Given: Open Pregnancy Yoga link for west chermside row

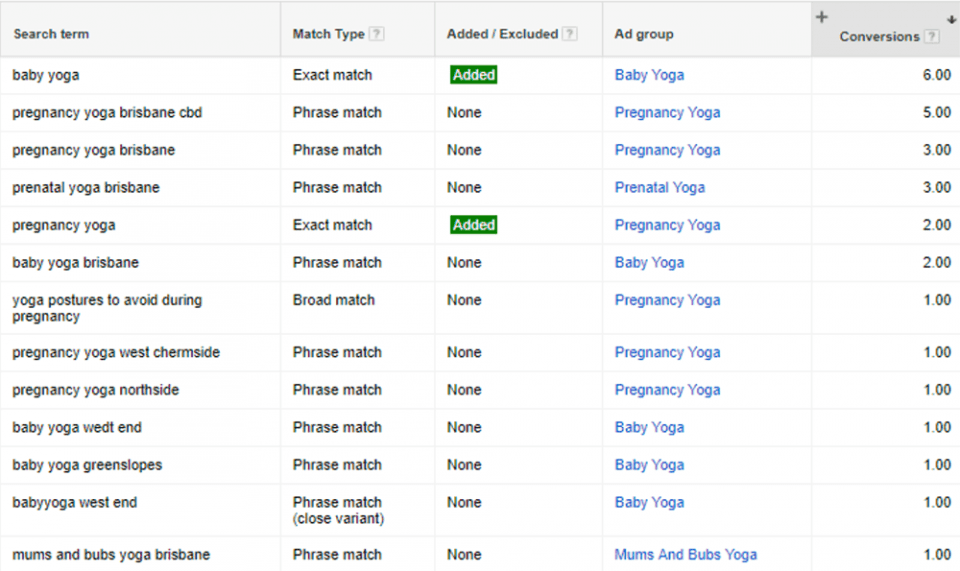Looking at the screenshot, I should [x=667, y=353].
